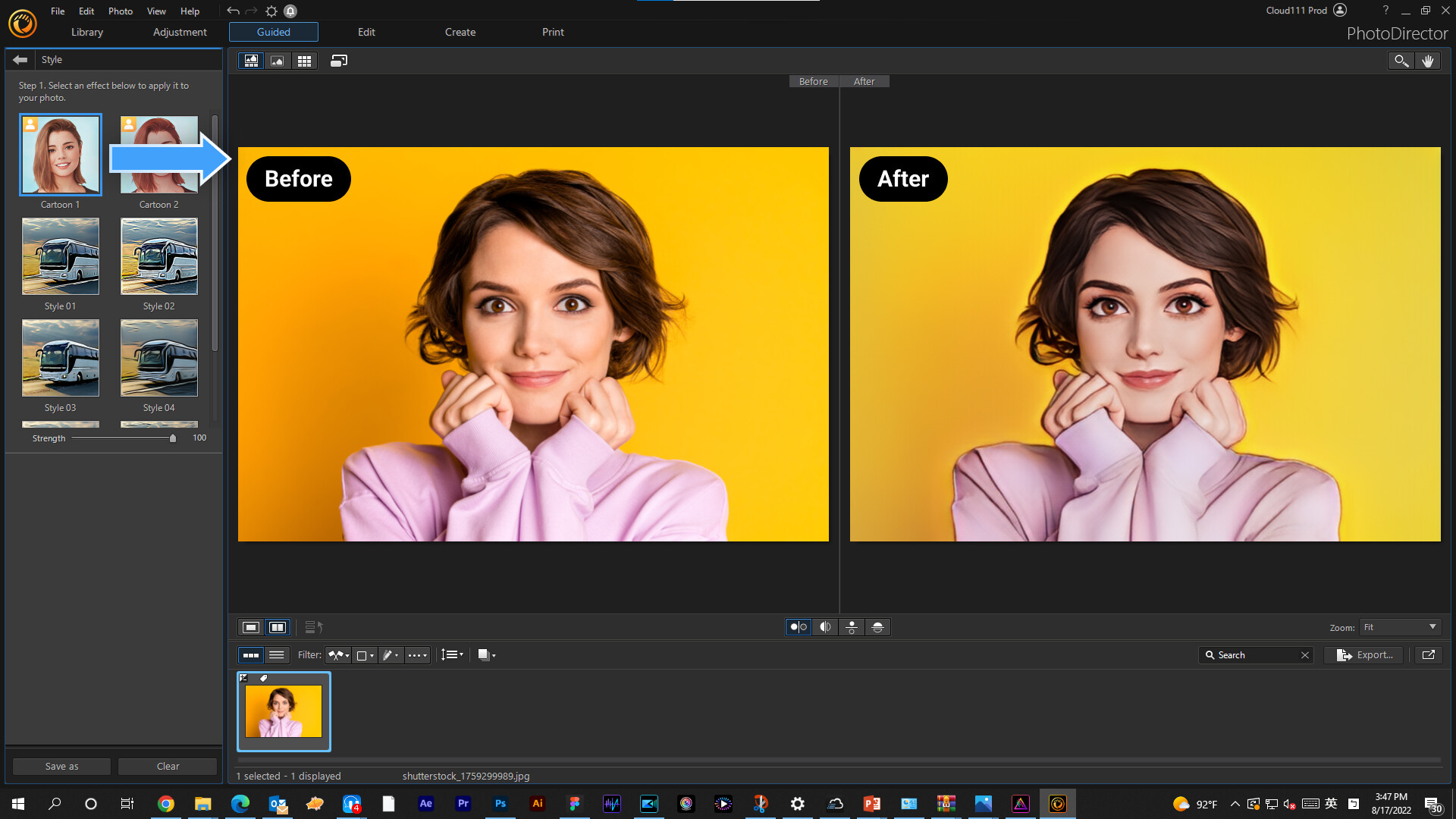Click the split-view before/after icon
This screenshot has width=1456, height=819.
(825, 627)
